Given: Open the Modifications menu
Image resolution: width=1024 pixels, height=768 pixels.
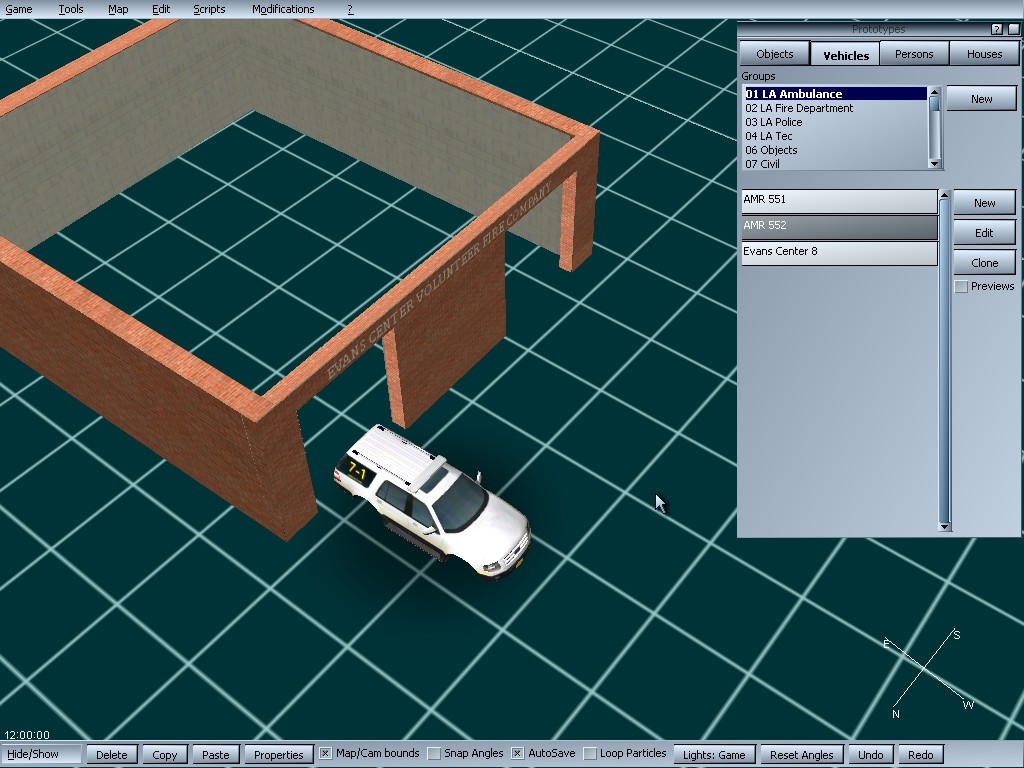Looking at the screenshot, I should (x=283, y=9).
